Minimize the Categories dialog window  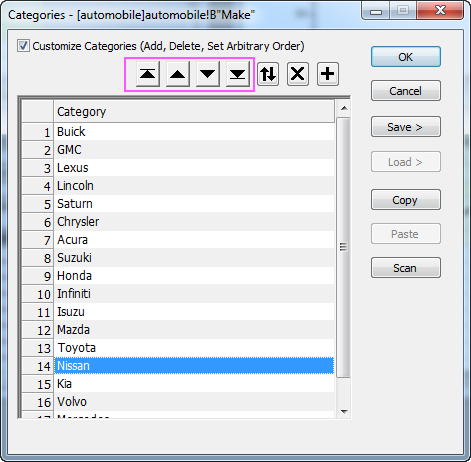[376, 11]
